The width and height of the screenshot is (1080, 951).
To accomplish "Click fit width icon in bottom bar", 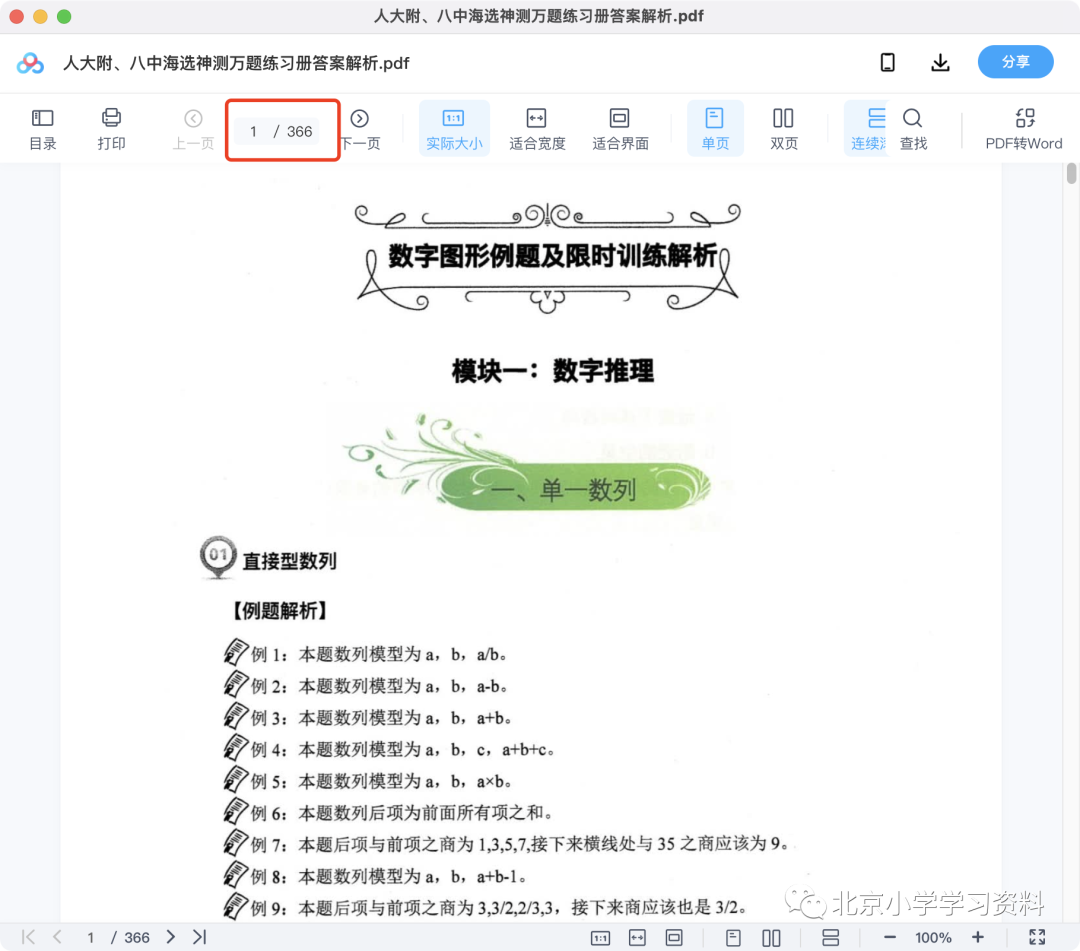I will click(x=637, y=938).
